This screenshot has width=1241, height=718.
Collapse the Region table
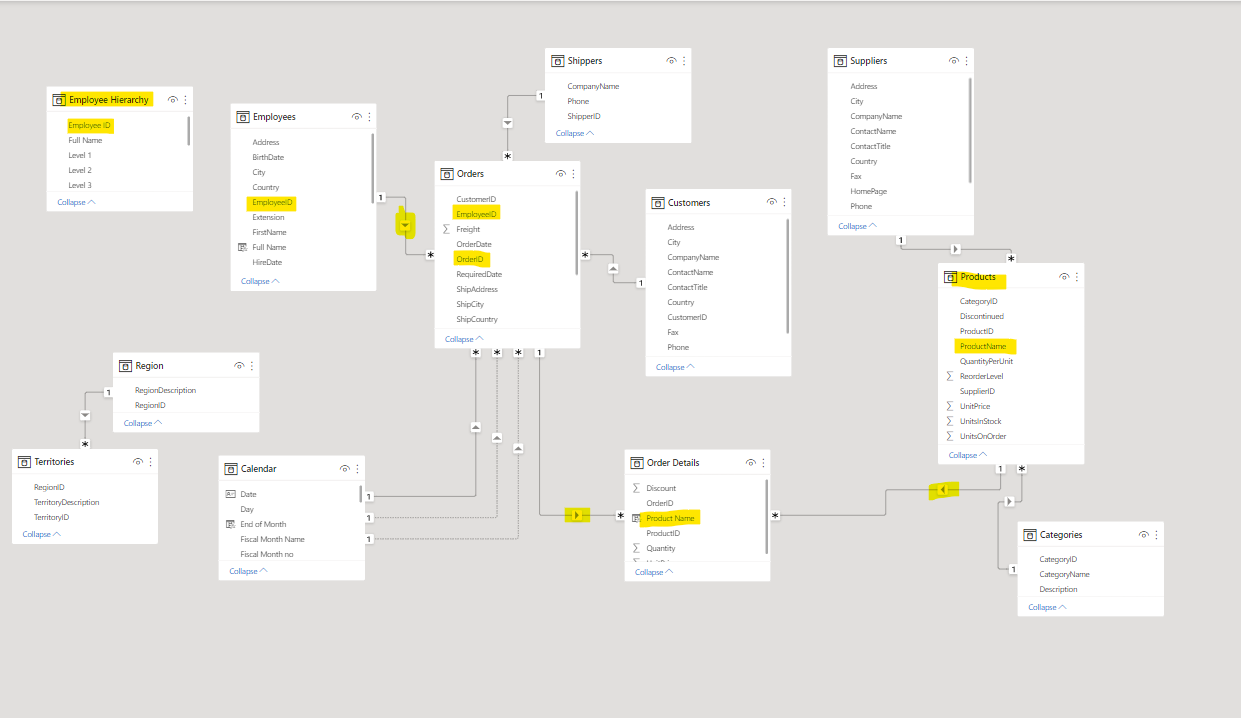[143, 423]
